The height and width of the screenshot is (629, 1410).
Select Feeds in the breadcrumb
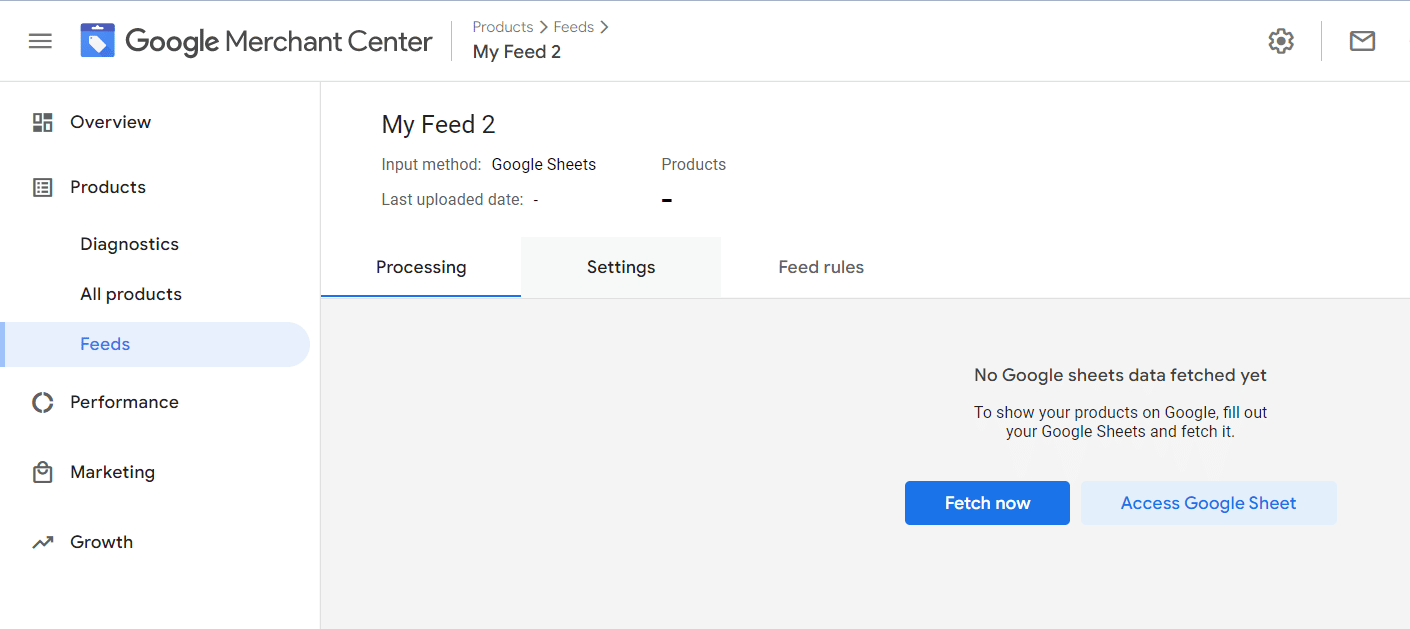click(574, 27)
